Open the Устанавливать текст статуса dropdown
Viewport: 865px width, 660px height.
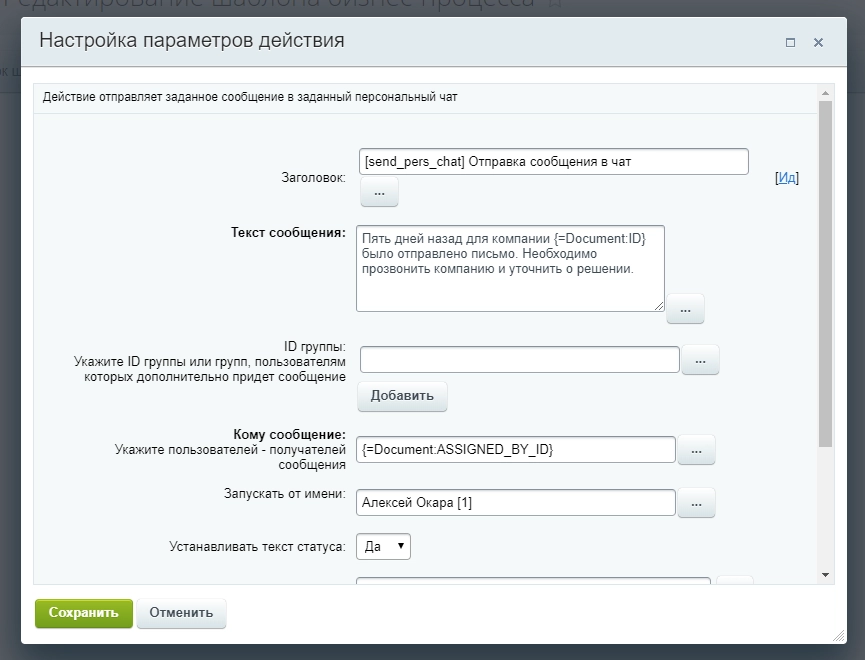[383, 546]
